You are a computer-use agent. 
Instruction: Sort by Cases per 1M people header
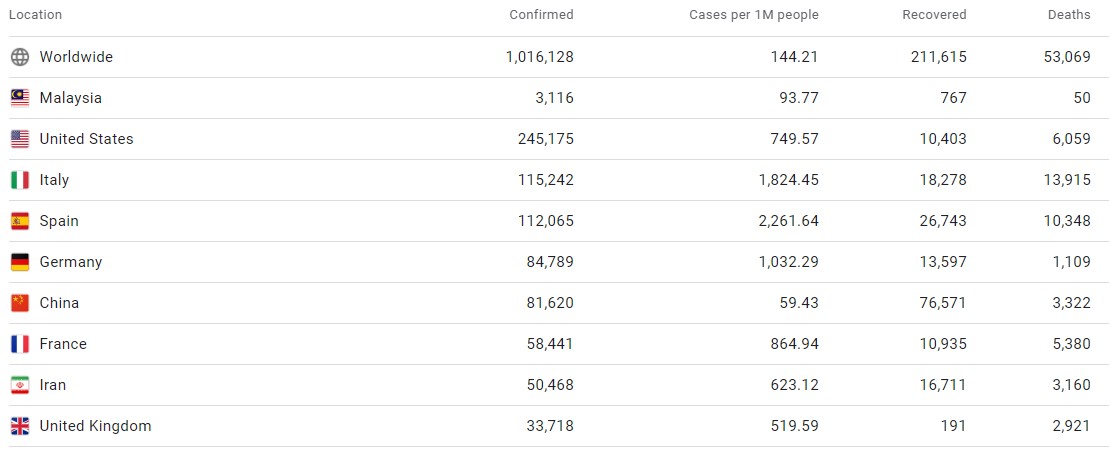(x=754, y=15)
